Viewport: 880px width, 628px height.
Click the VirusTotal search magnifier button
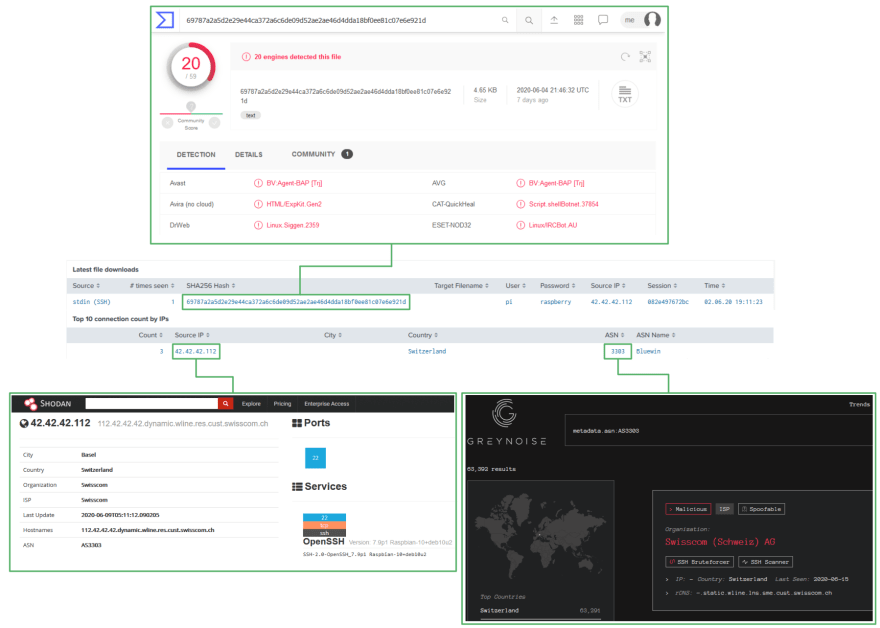click(529, 20)
